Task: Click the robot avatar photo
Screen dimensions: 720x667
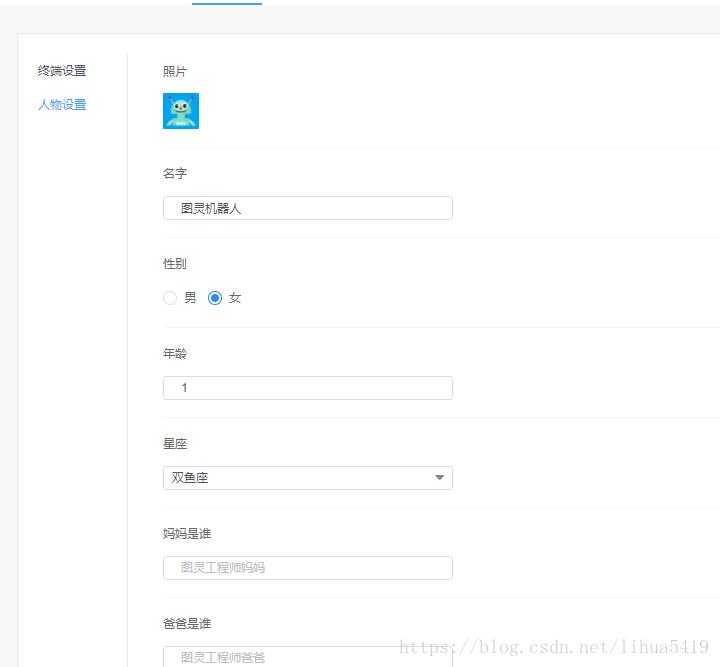Action: click(181, 111)
